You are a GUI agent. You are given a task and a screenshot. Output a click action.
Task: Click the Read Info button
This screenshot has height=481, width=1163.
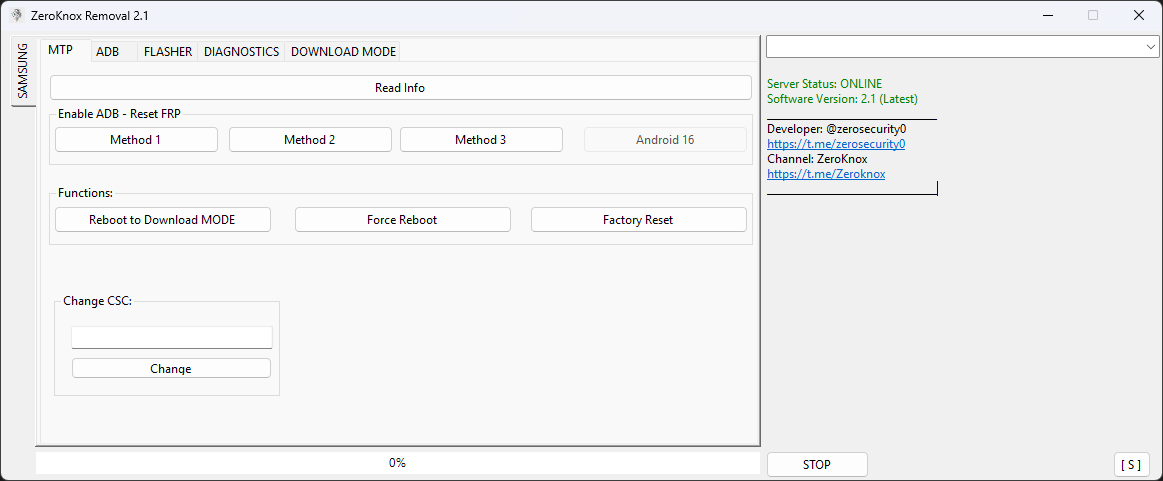coord(401,87)
